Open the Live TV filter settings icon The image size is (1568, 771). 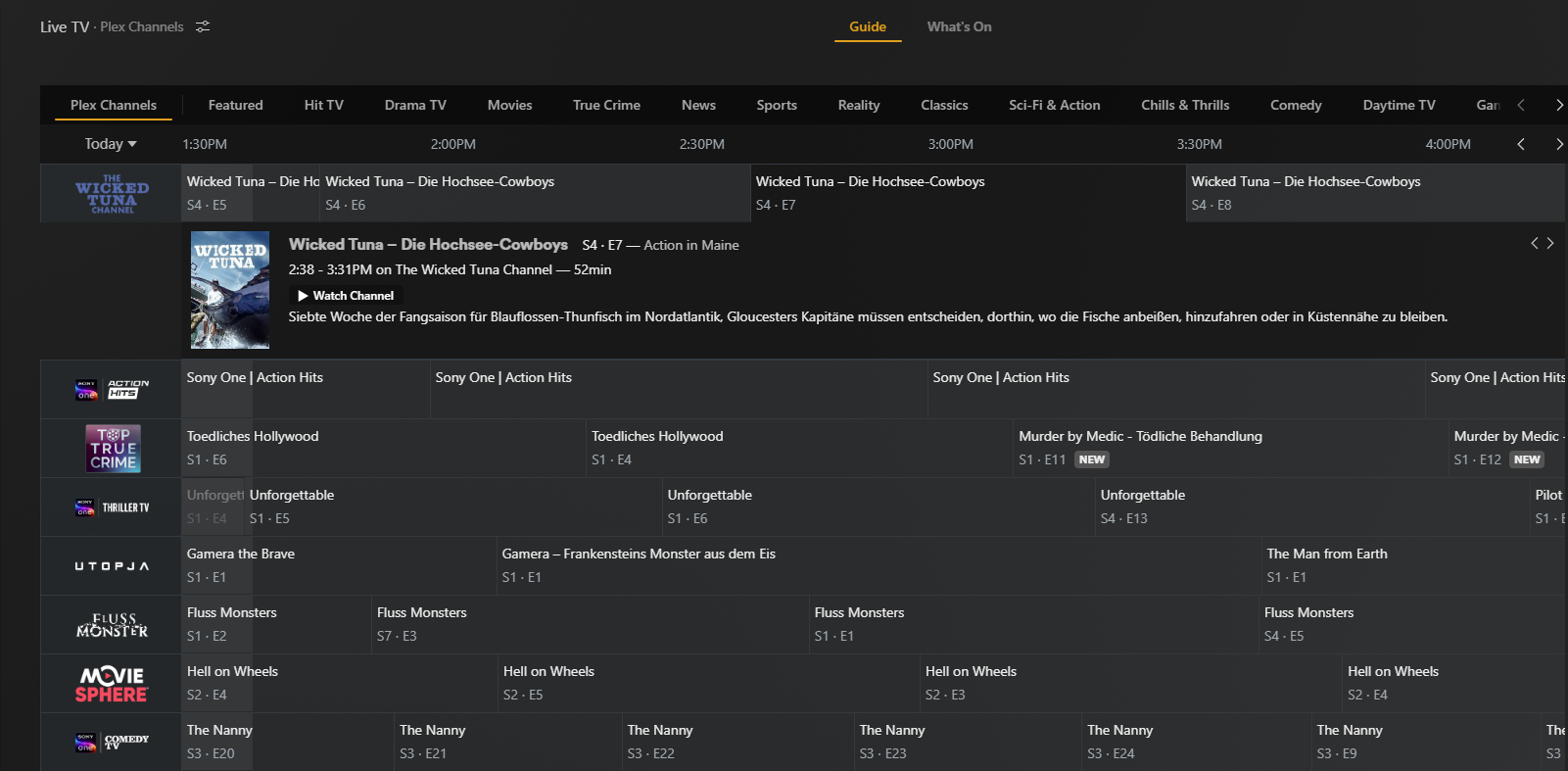203,26
